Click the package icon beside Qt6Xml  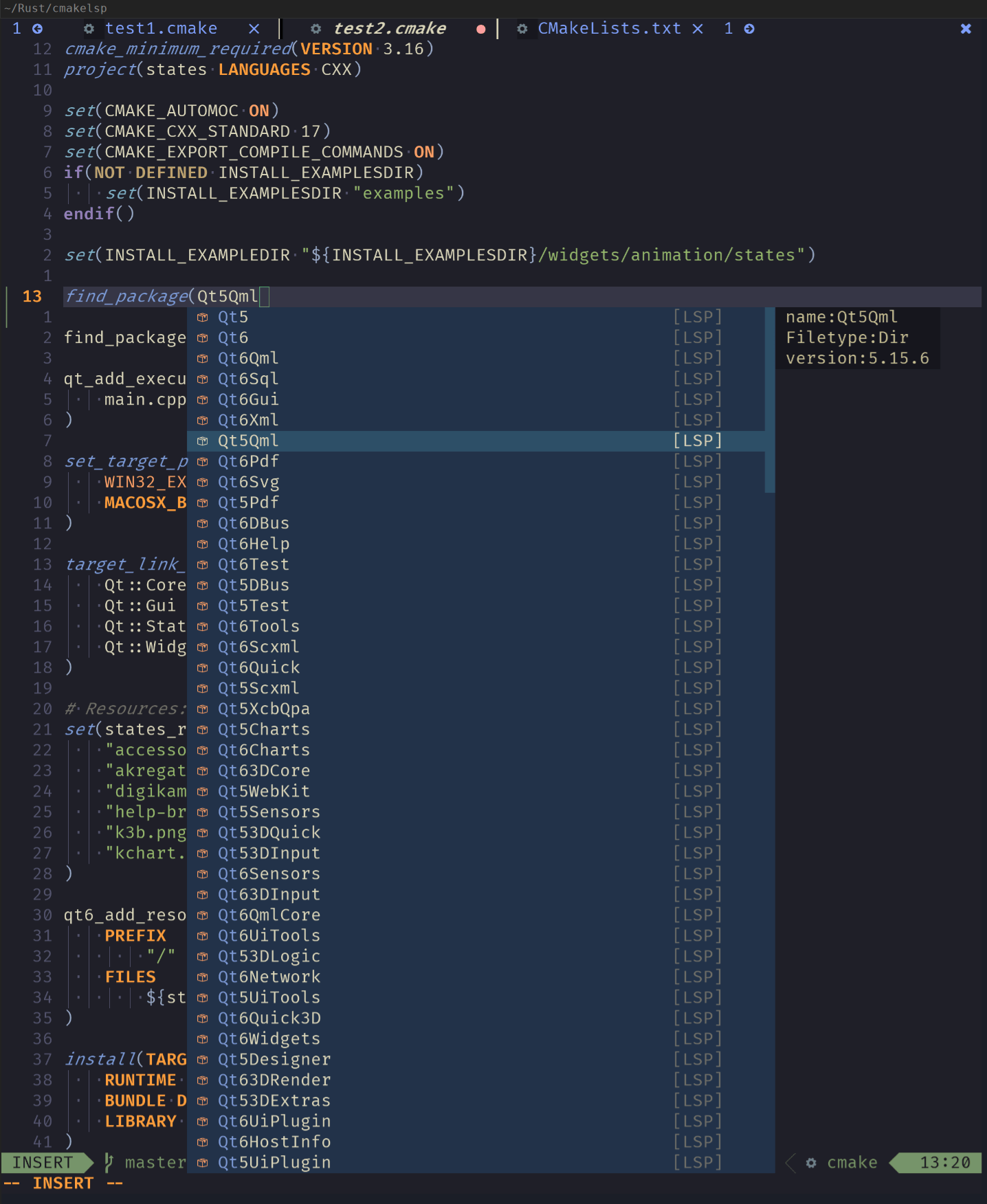click(x=203, y=420)
